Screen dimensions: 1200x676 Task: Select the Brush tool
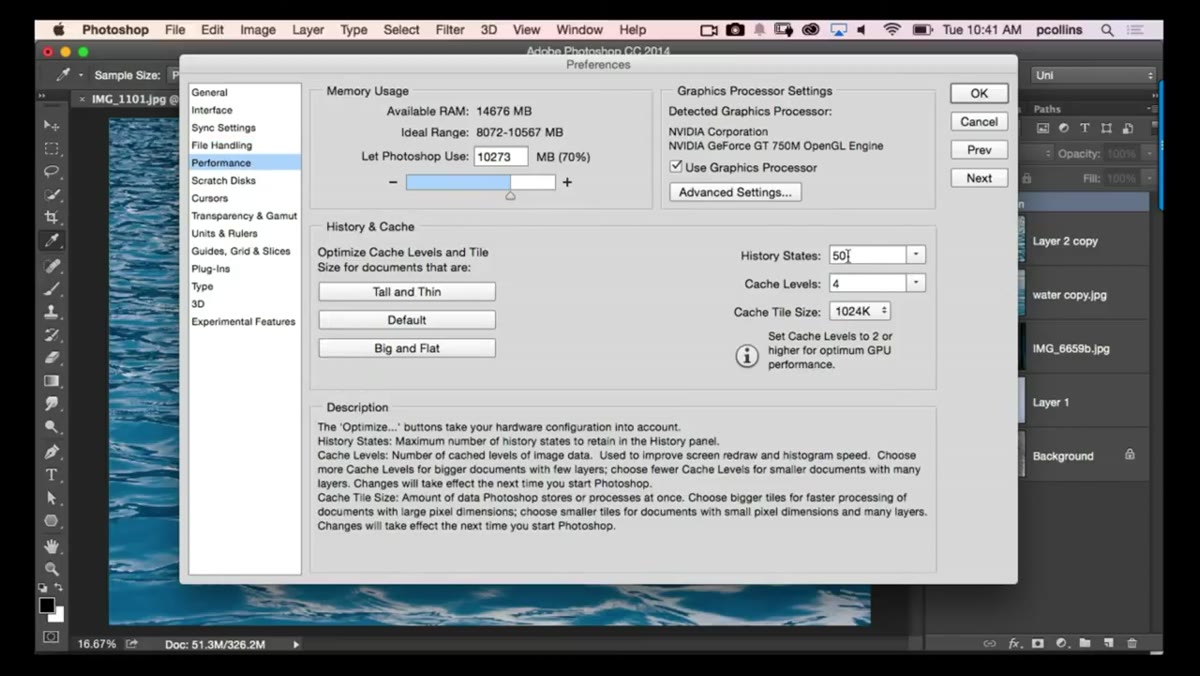[51, 289]
